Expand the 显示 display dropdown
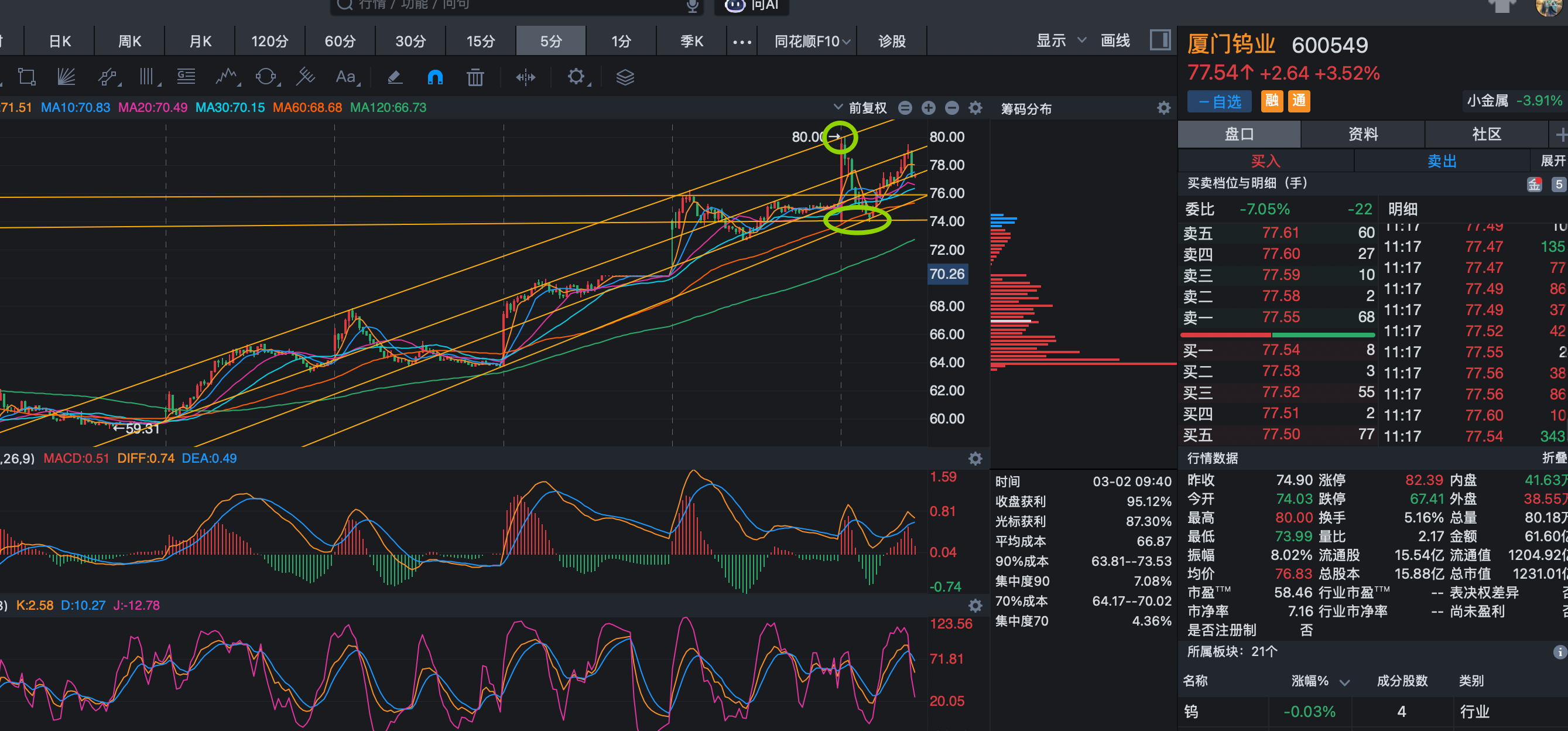 coord(1060,41)
